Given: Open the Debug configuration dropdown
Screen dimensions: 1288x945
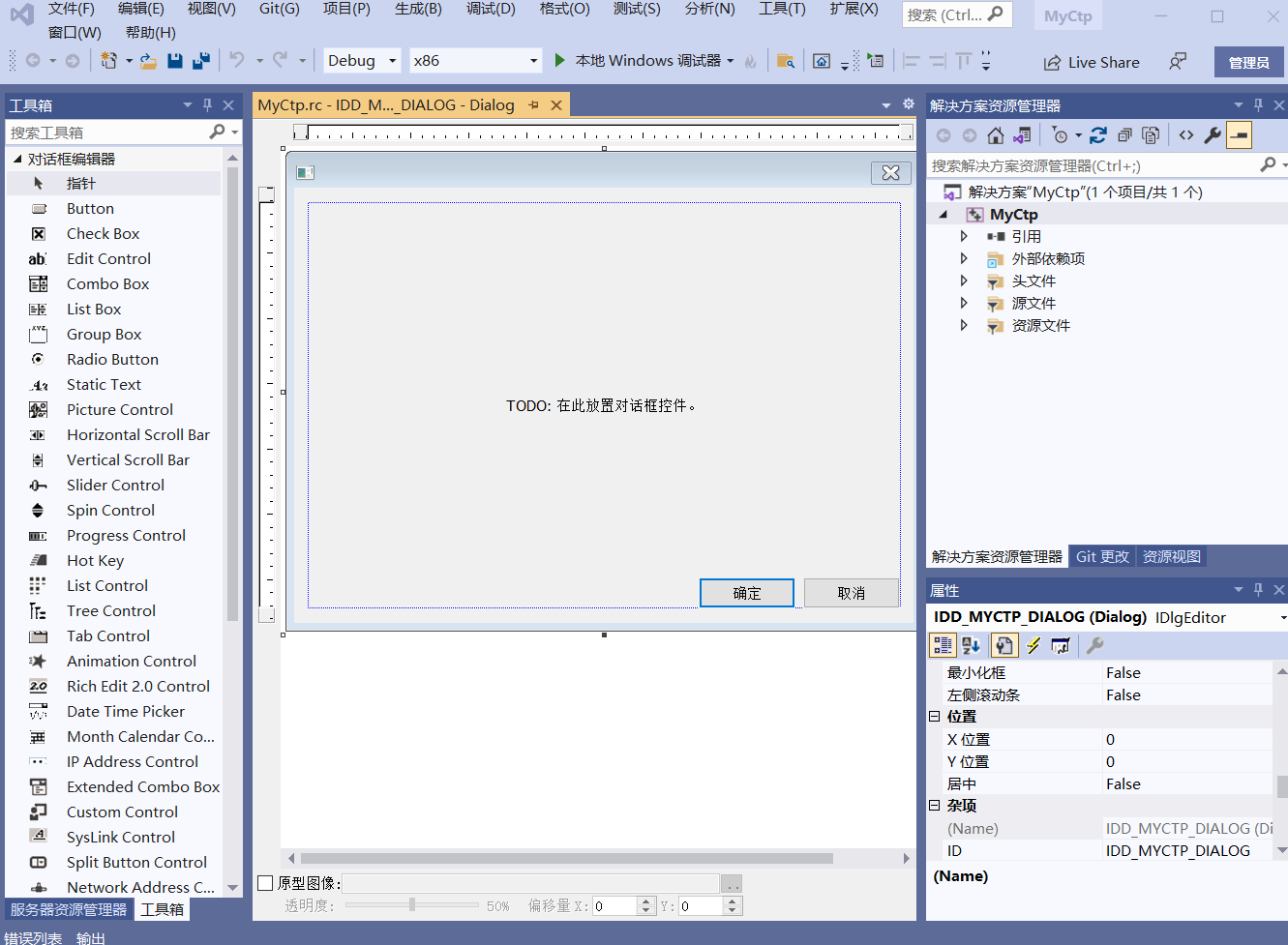Looking at the screenshot, I should (x=362, y=60).
